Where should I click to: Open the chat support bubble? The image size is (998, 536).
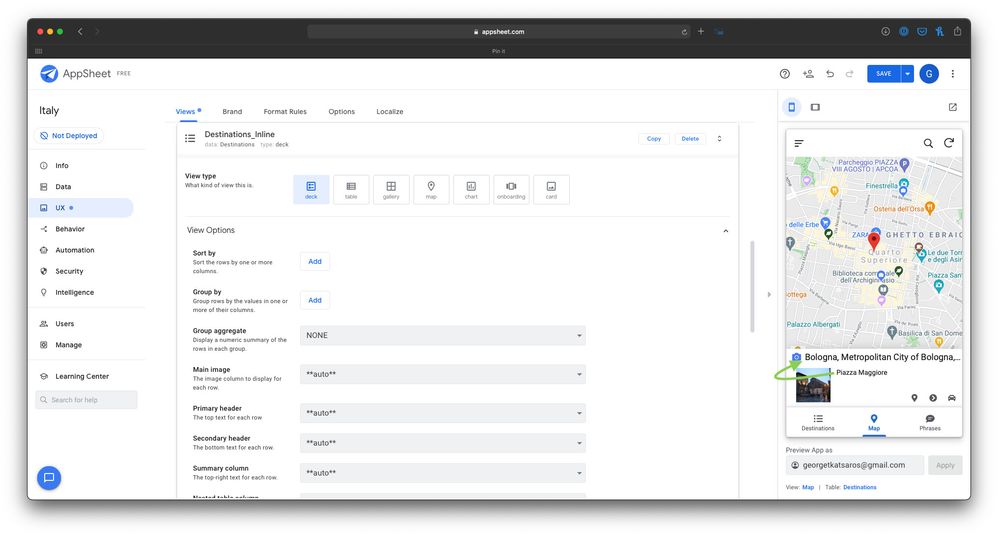[49, 477]
